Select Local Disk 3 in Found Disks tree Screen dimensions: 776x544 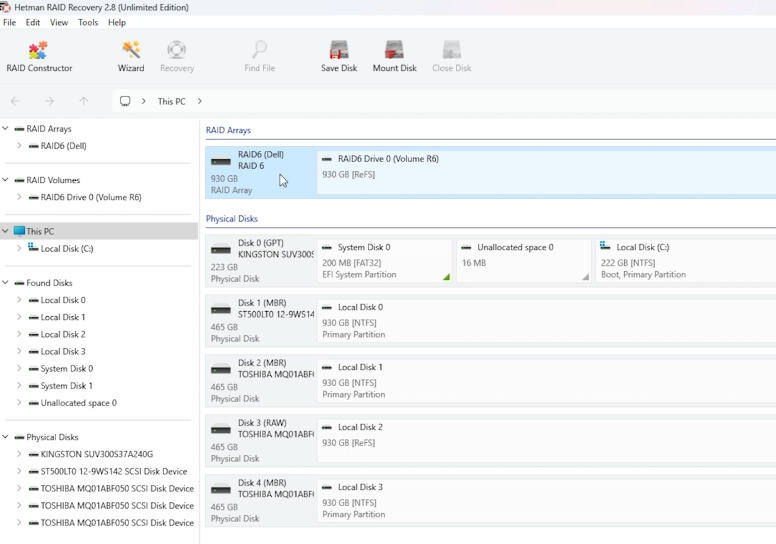[x=63, y=351]
